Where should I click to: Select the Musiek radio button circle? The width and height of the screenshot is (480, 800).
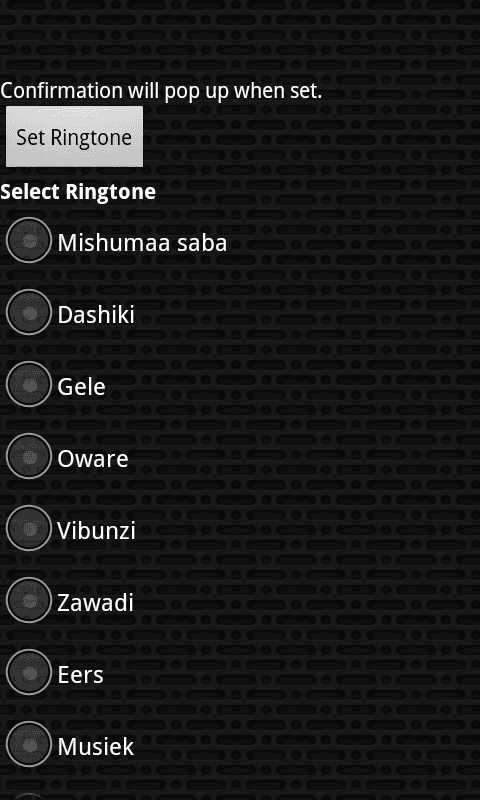click(29, 744)
